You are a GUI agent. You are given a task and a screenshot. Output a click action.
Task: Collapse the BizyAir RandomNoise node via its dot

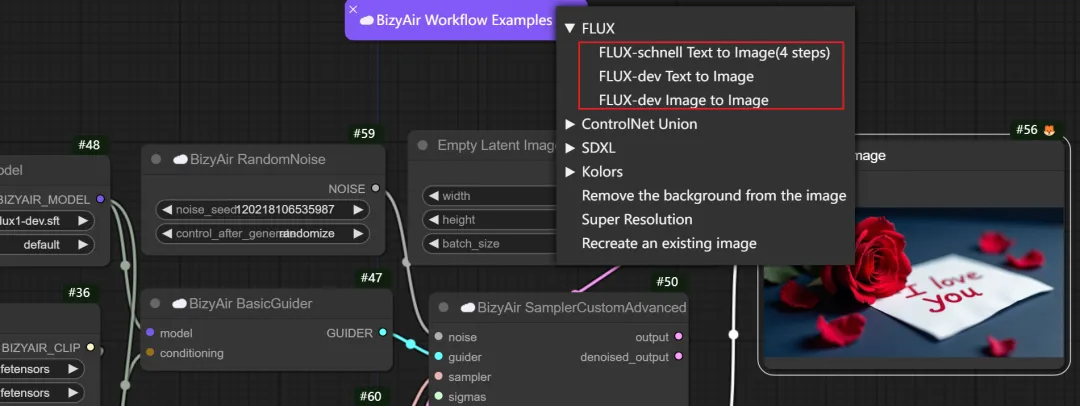[156, 159]
